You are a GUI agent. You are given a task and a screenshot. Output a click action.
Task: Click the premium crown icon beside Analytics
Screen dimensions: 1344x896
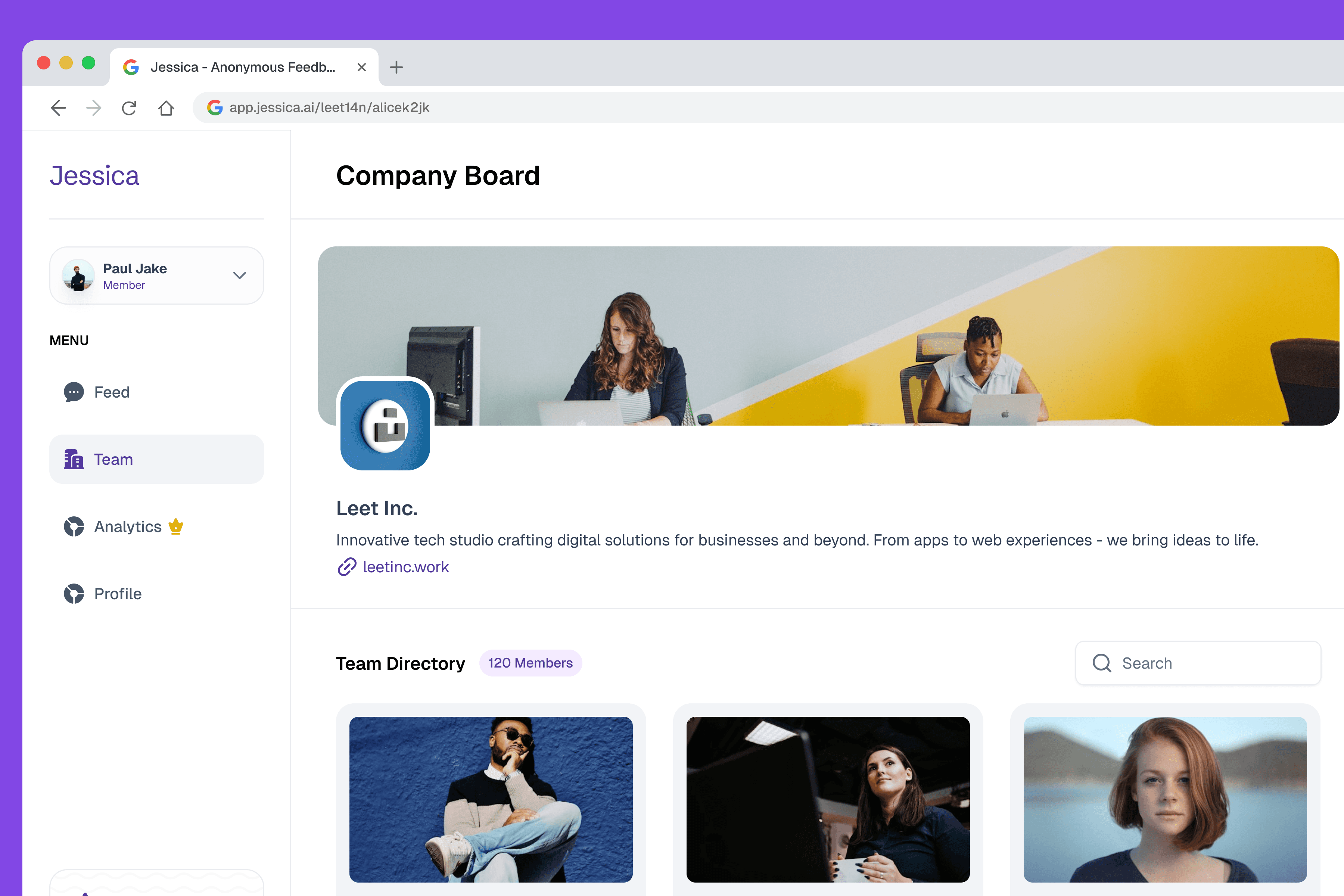176,526
